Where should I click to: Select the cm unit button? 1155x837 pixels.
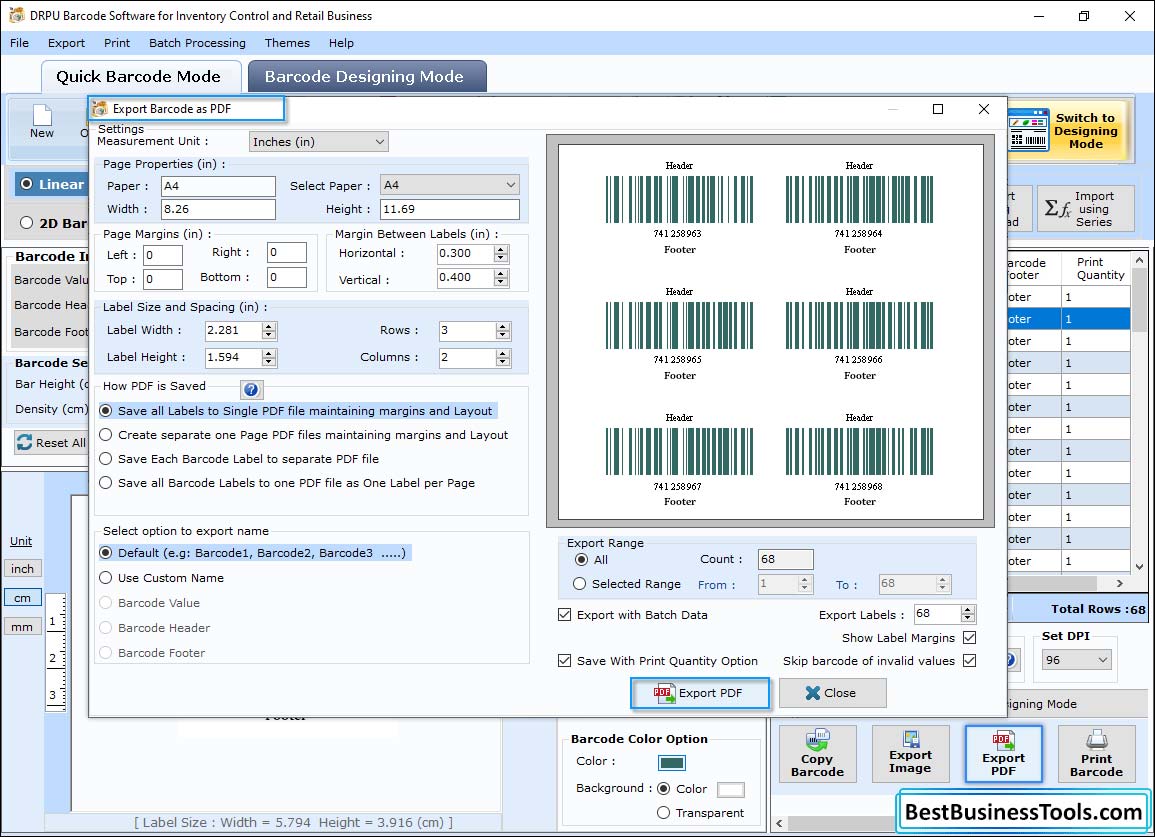coord(22,598)
